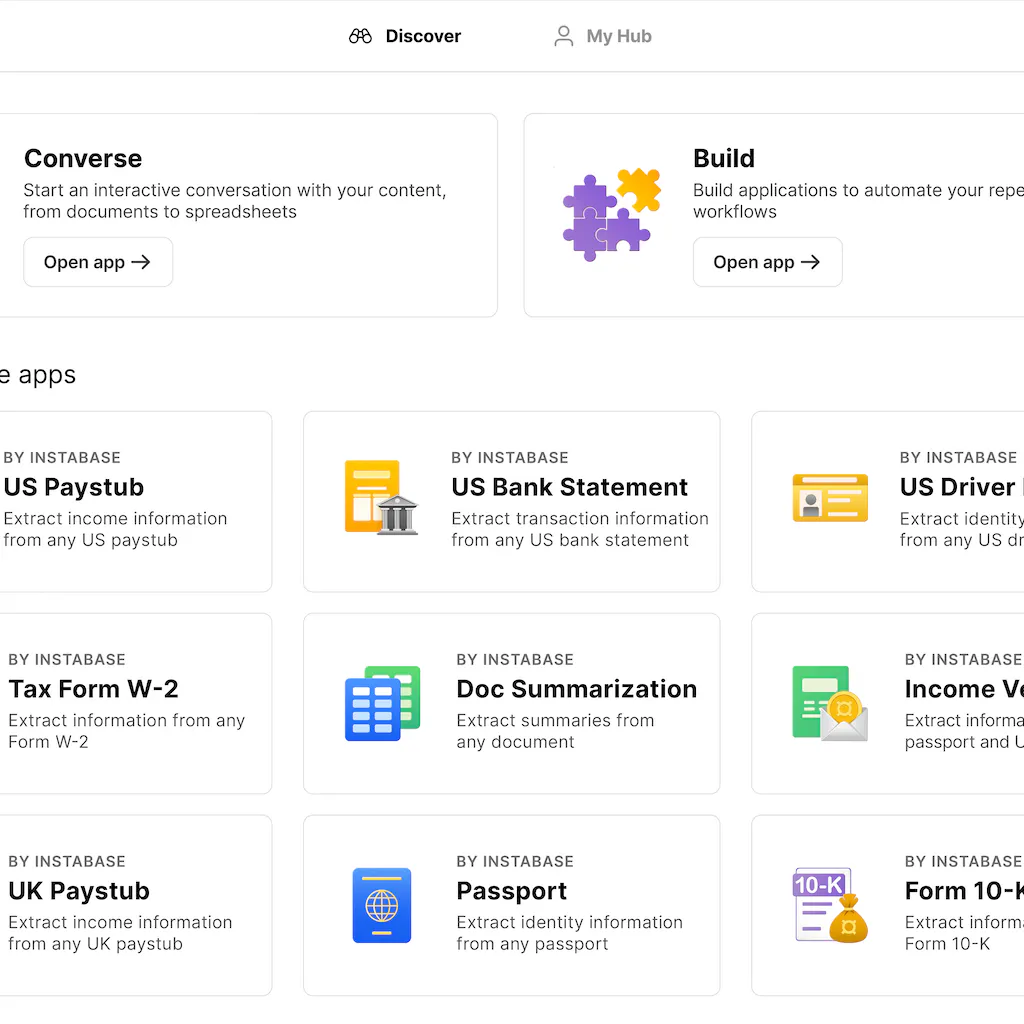Open the Build app

(x=767, y=262)
